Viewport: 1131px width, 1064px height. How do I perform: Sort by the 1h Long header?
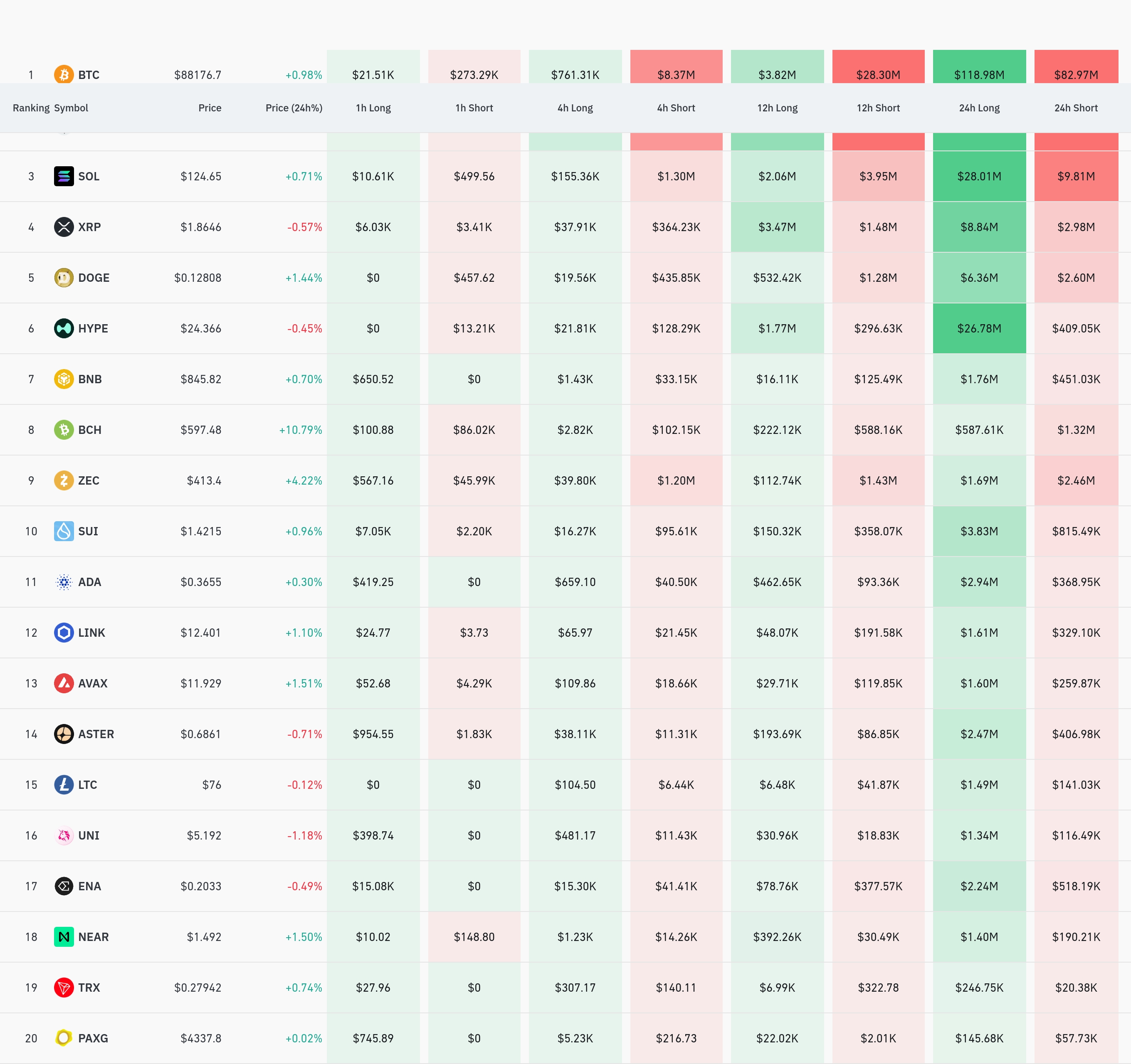[373, 108]
